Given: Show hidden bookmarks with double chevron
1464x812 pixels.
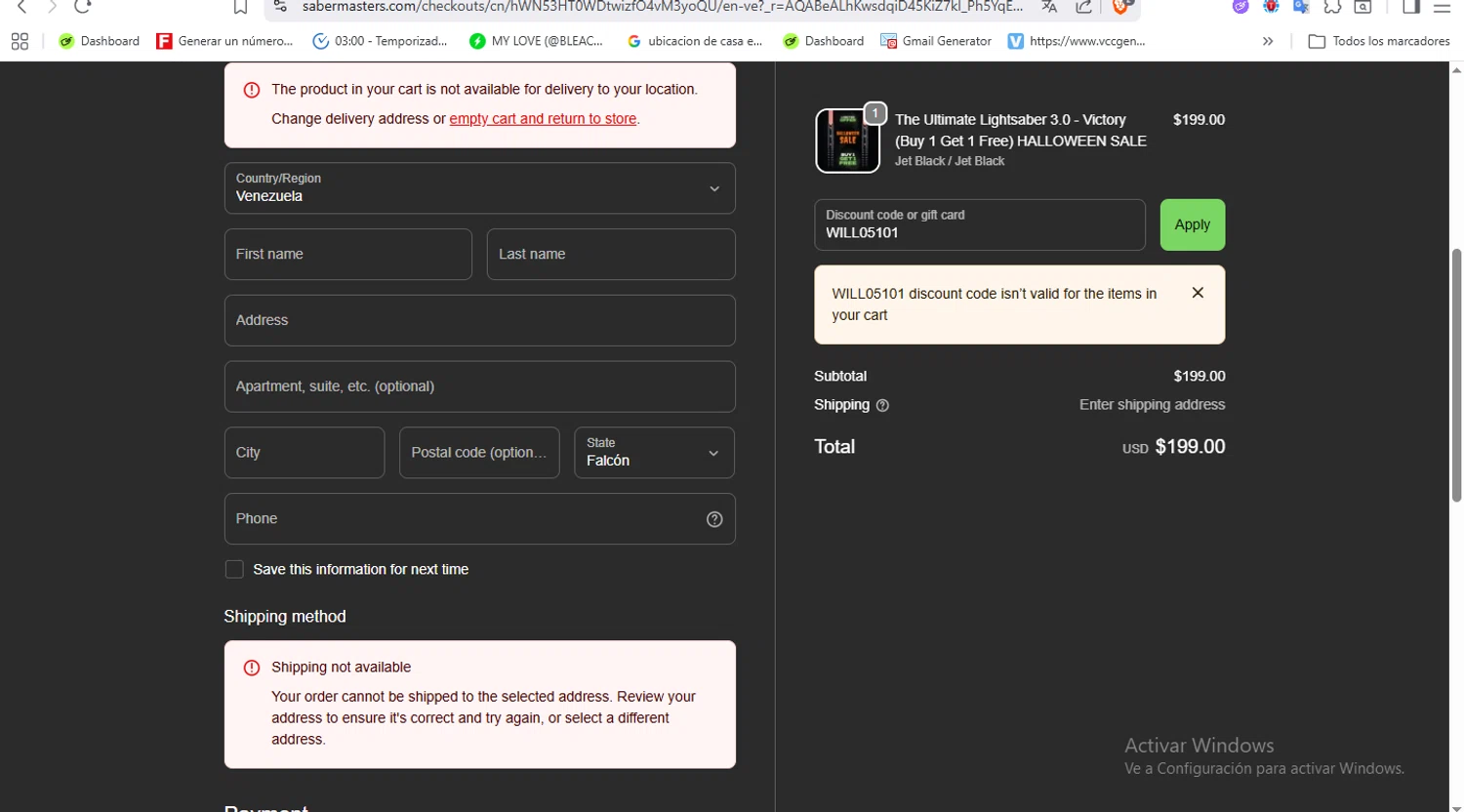Looking at the screenshot, I should (x=1268, y=41).
